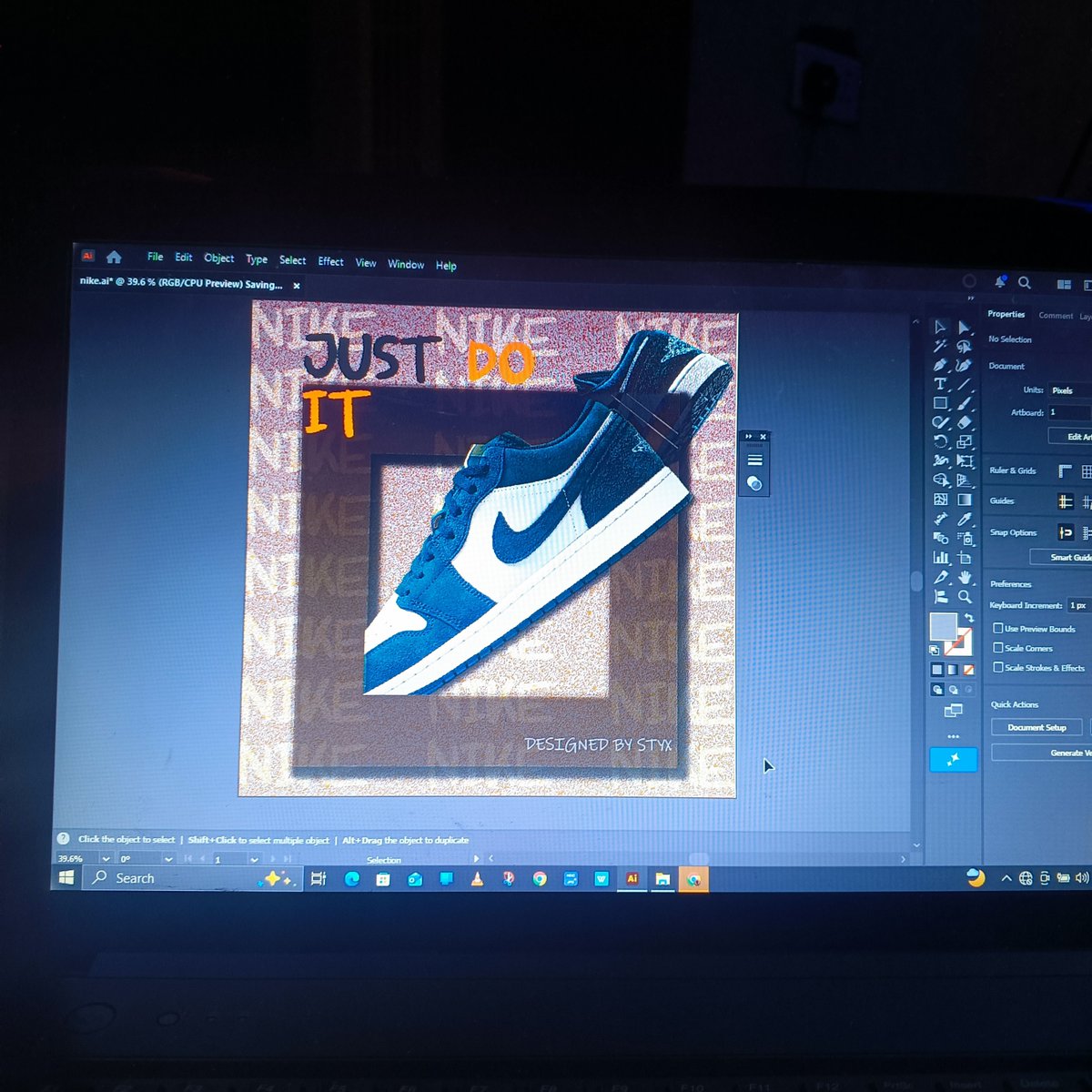Collapse the floating panel double arrows

(x=749, y=437)
